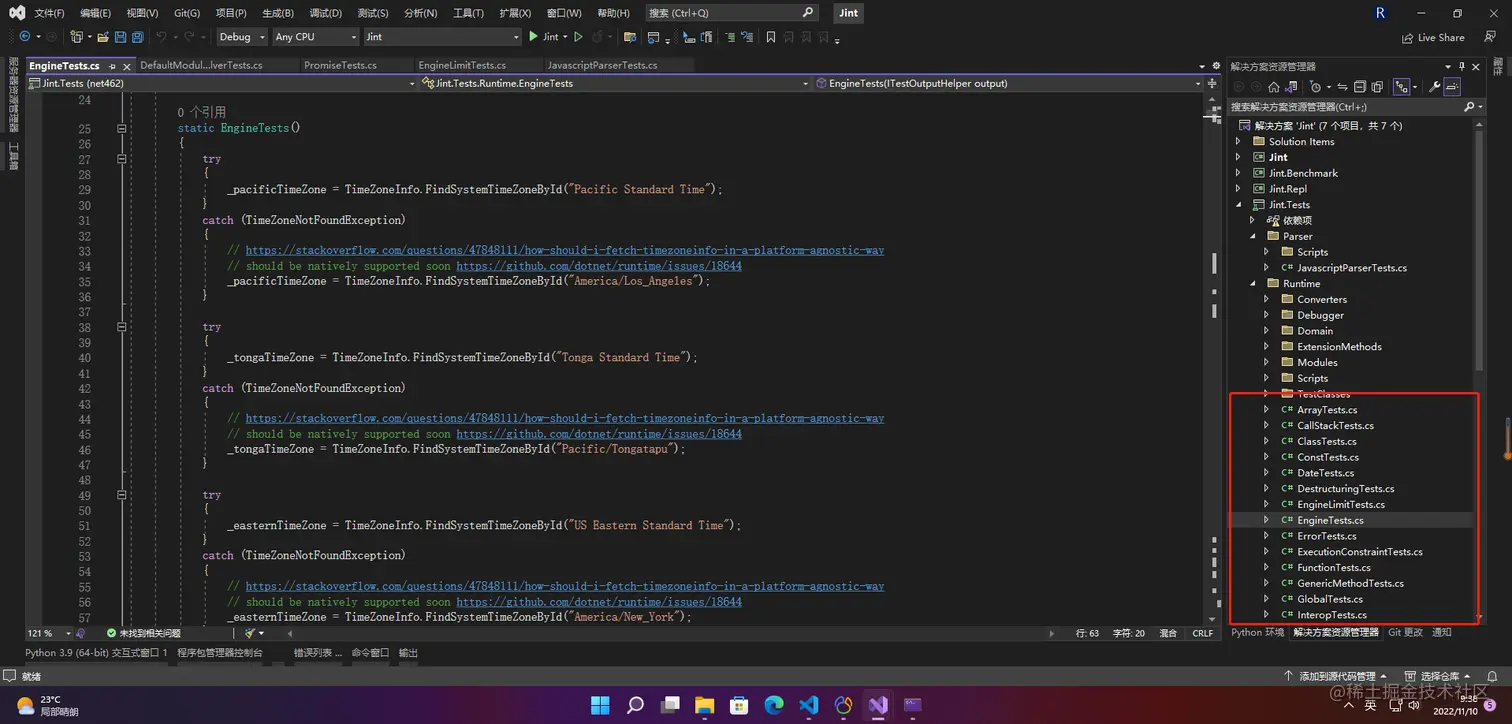Expand the Jint.Benchmark project

click(1238, 173)
